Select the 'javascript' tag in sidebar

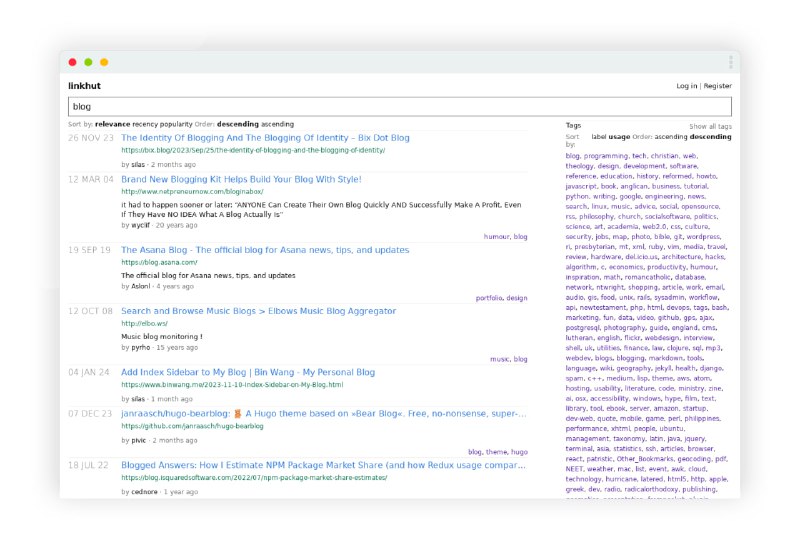(581, 186)
